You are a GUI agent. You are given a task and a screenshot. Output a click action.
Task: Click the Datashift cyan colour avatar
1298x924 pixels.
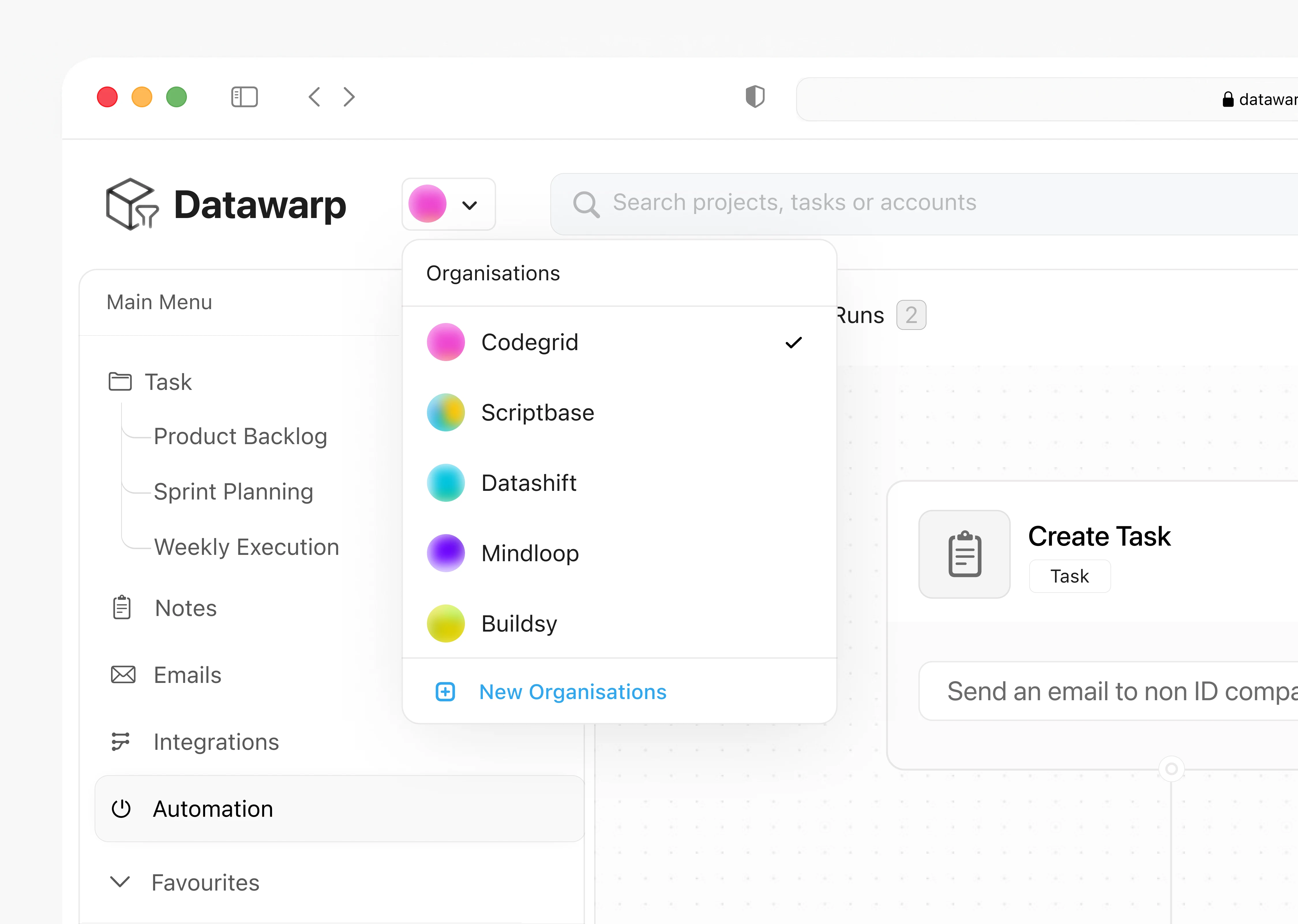tap(446, 483)
